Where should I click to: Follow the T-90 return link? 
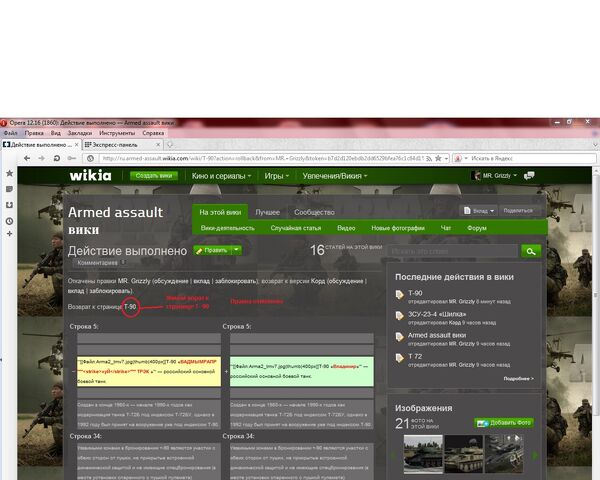pos(130,307)
